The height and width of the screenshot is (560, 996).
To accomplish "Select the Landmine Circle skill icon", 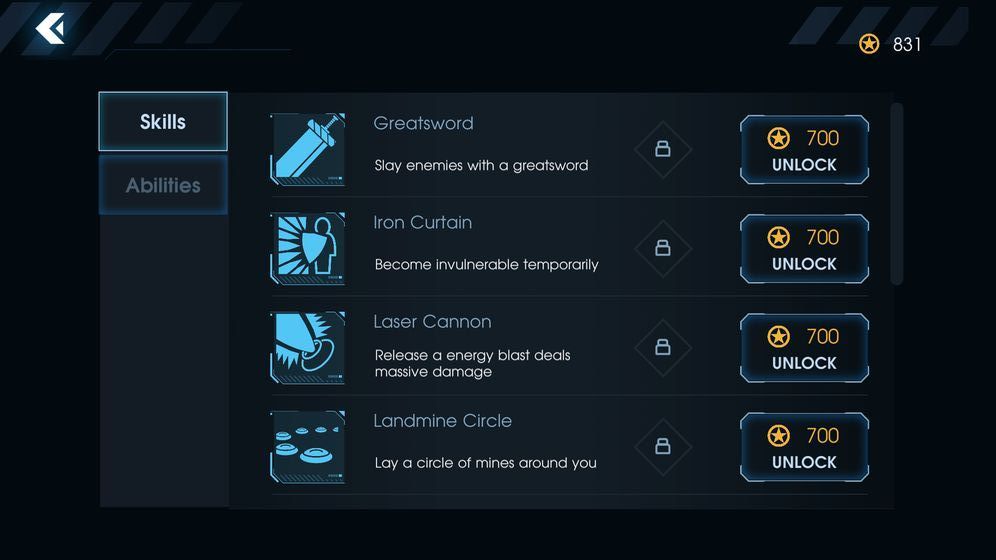I will pos(308,446).
